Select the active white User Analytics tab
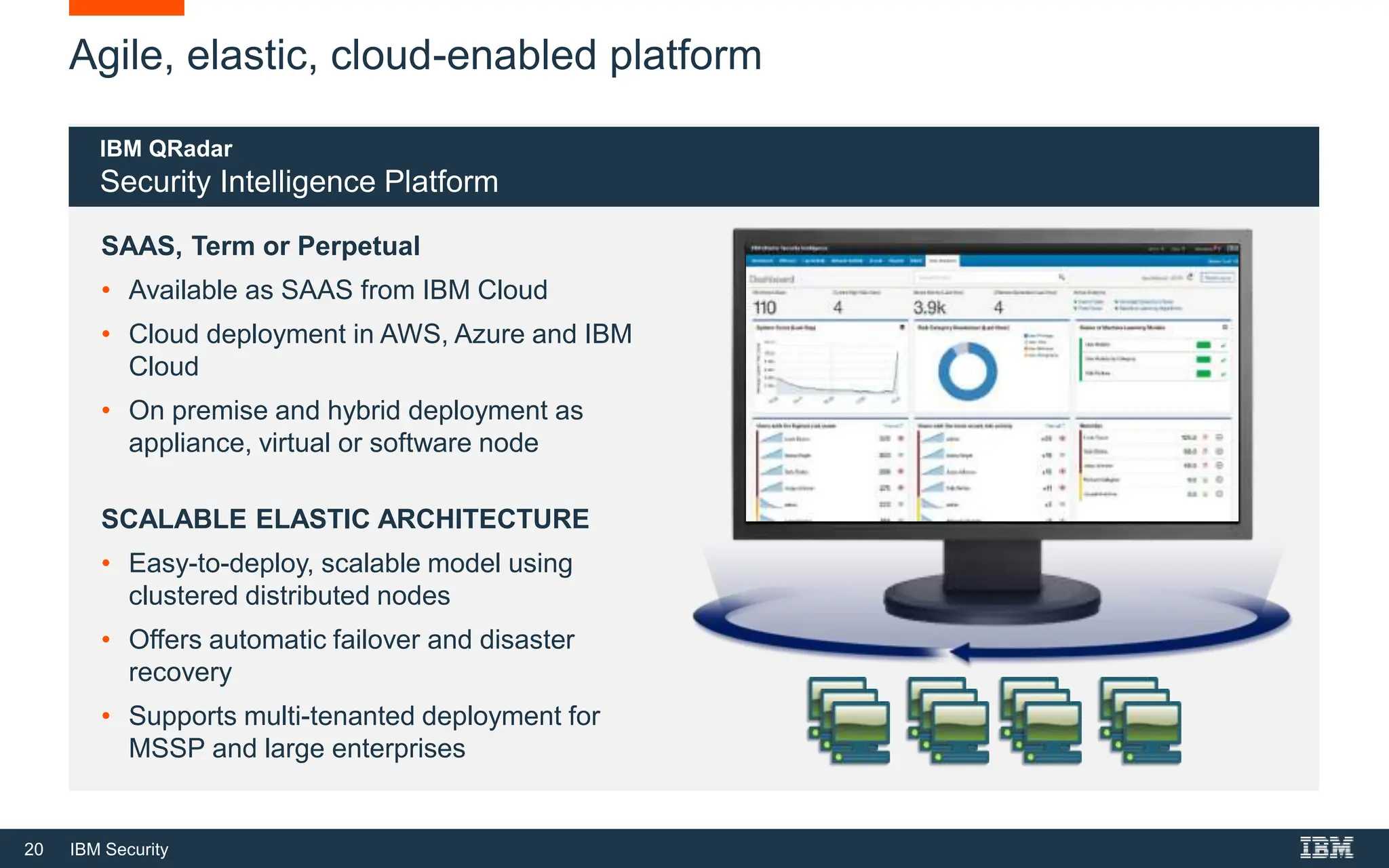This screenshot has height=868, width=1389. click(x=943, y=261)
